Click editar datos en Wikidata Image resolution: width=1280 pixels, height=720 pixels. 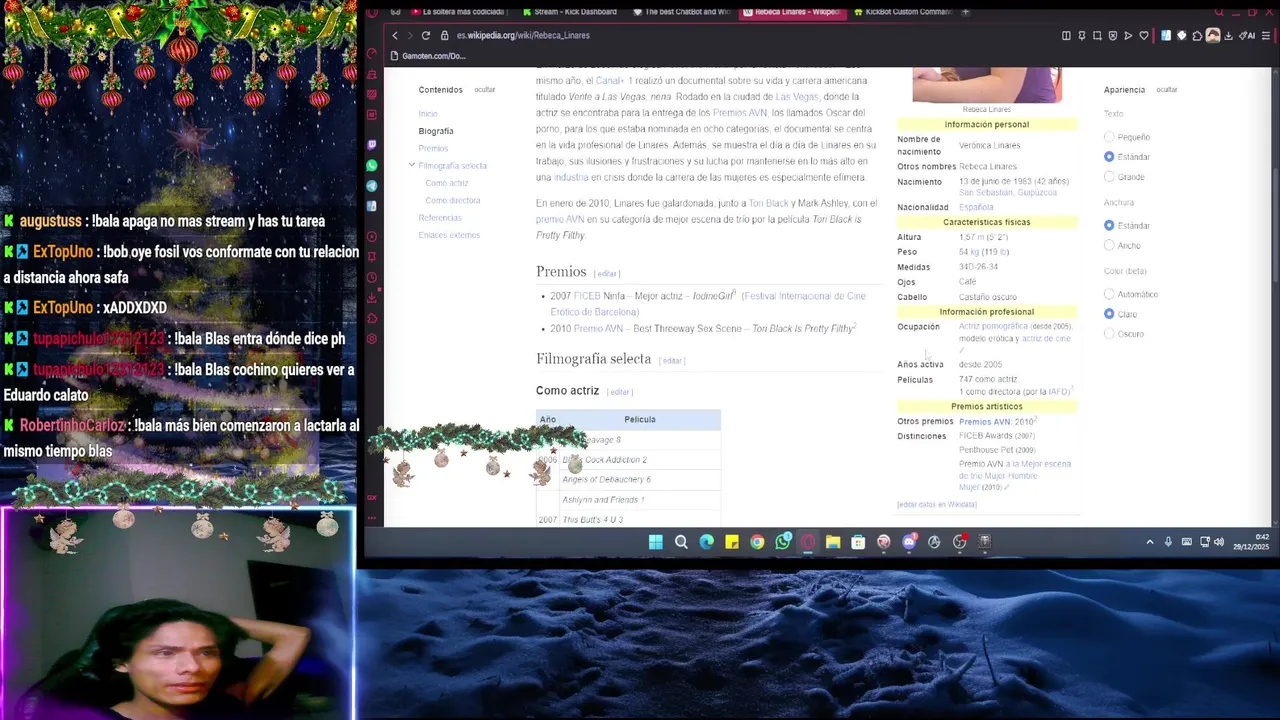(937, 505)
